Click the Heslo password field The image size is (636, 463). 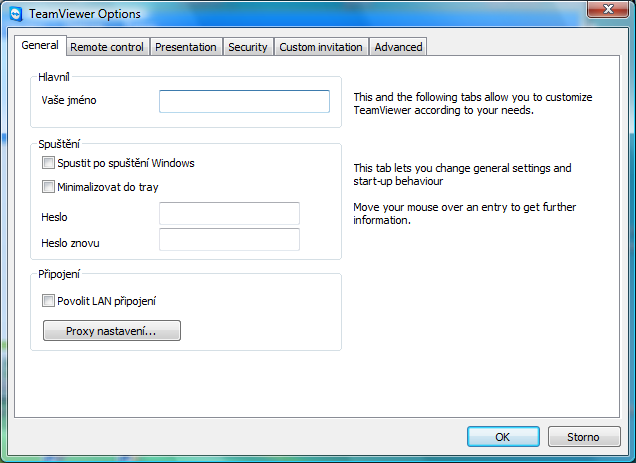click(x=229, y=213)
